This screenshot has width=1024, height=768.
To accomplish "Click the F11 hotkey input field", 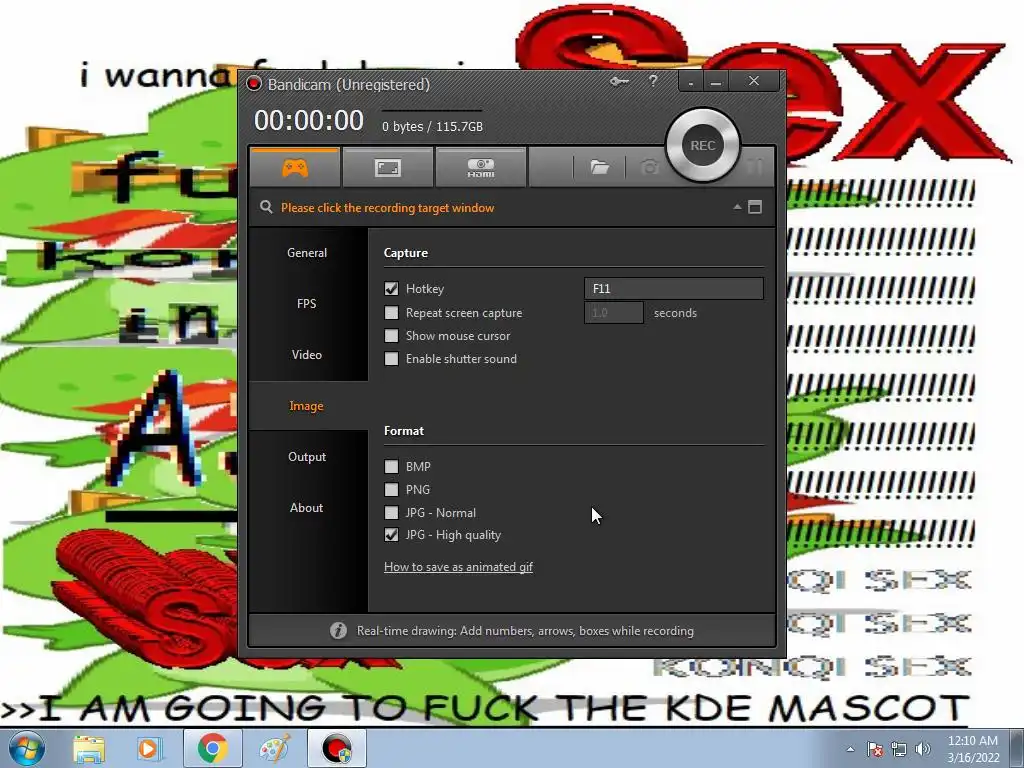I will [x=673, y=288].
